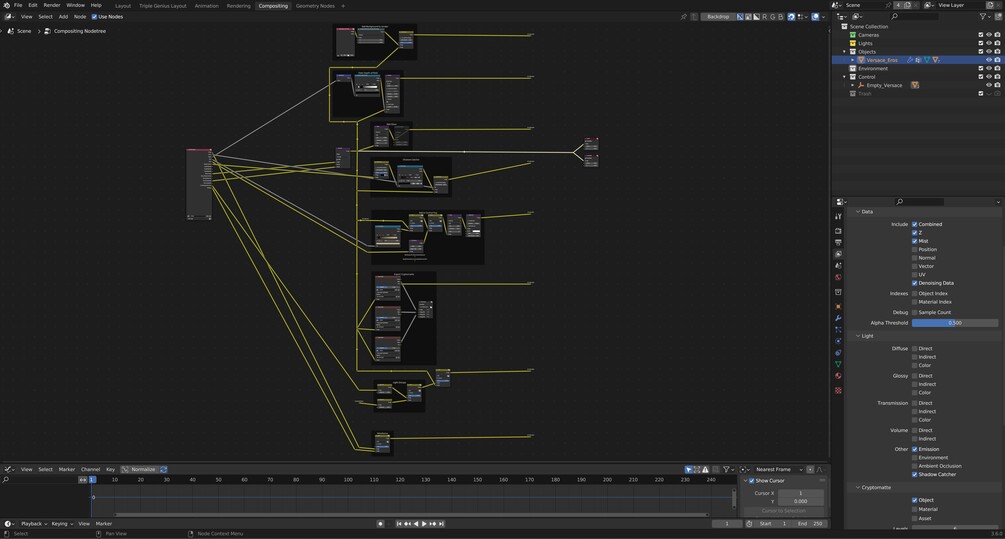Open the File menu
The image size is (1005, 539).
point(18,5)
